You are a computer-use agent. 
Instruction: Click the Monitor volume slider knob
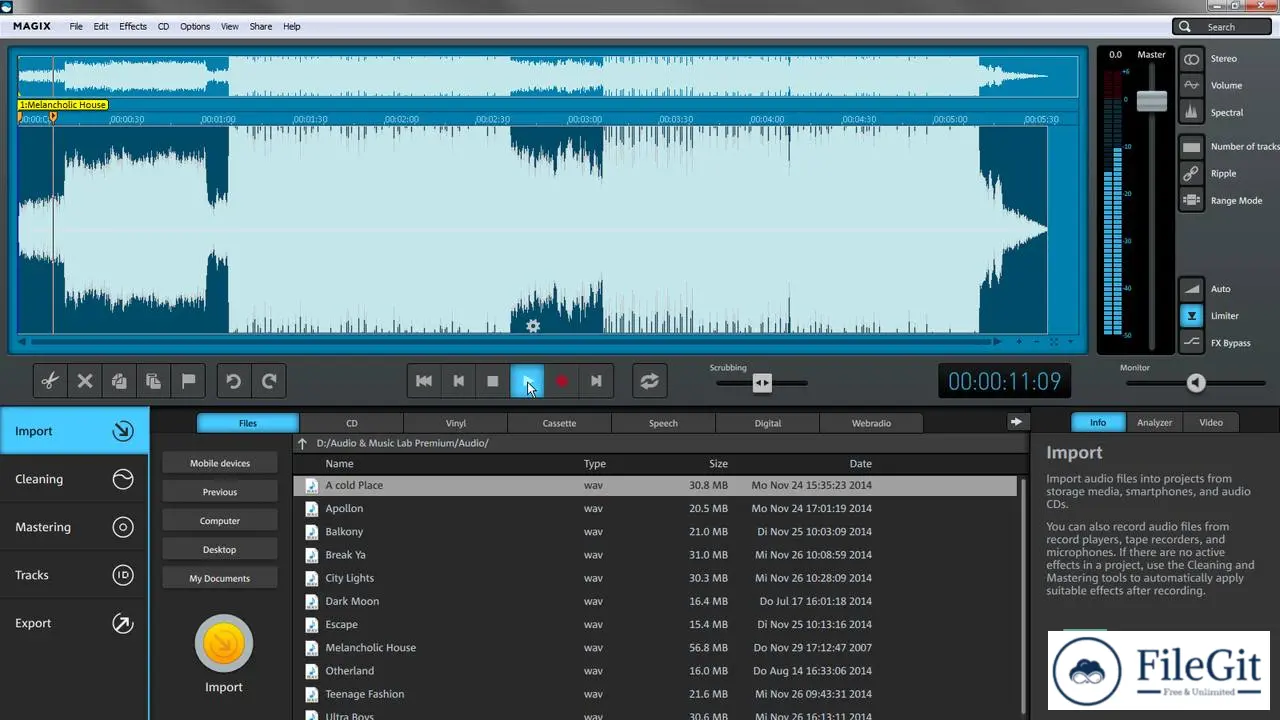(1196, 383)
